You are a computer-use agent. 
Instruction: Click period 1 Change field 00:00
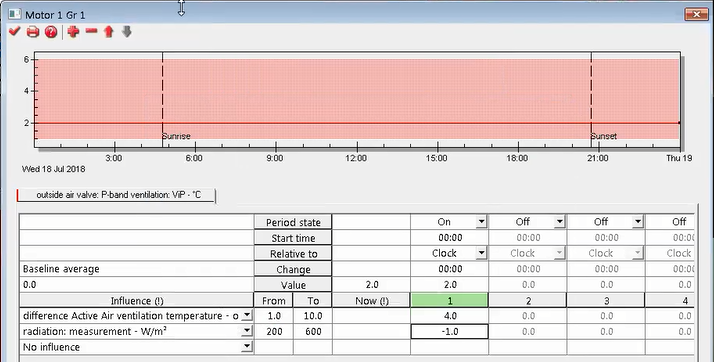point(449,269)
